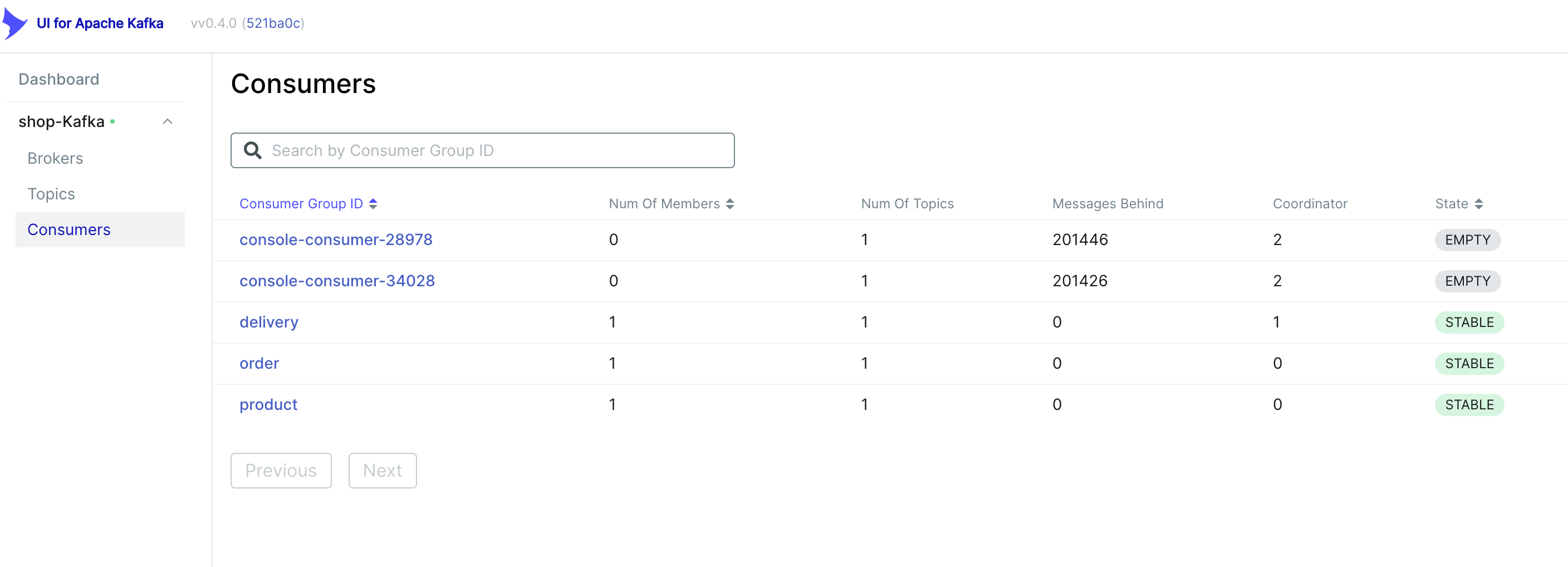Click the search magnifier icon
Viewport: 1568px width, 567px height.
click(253, 150)
